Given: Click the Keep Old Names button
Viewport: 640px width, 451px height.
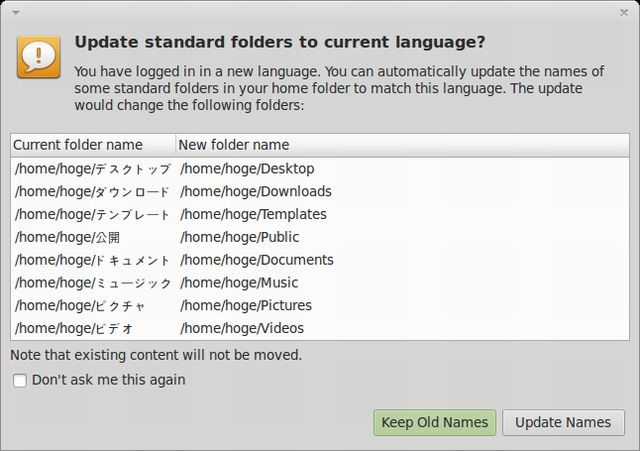Looking at the screenshot, I should coord(435,422).
